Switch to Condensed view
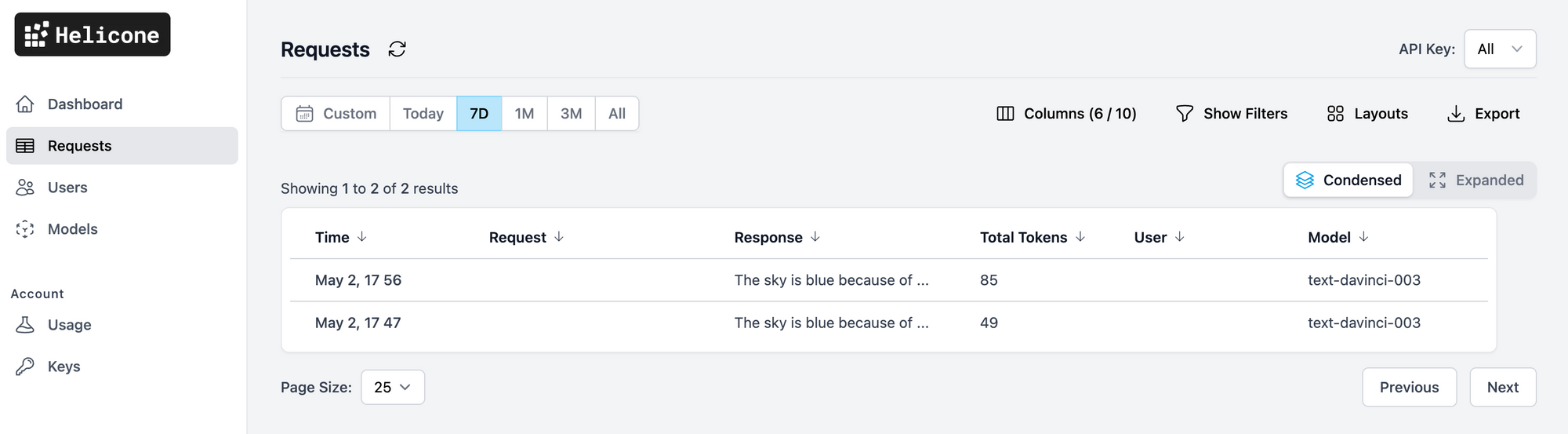The image size is (1568, 434). (x=1348, y=181)
